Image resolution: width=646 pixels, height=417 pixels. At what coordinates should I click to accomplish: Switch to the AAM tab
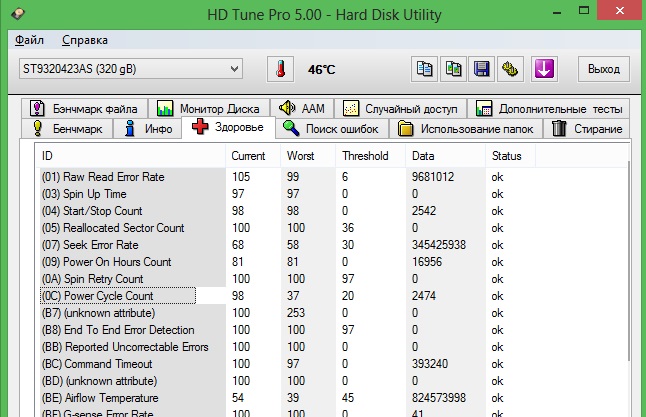tap(302, 109)
